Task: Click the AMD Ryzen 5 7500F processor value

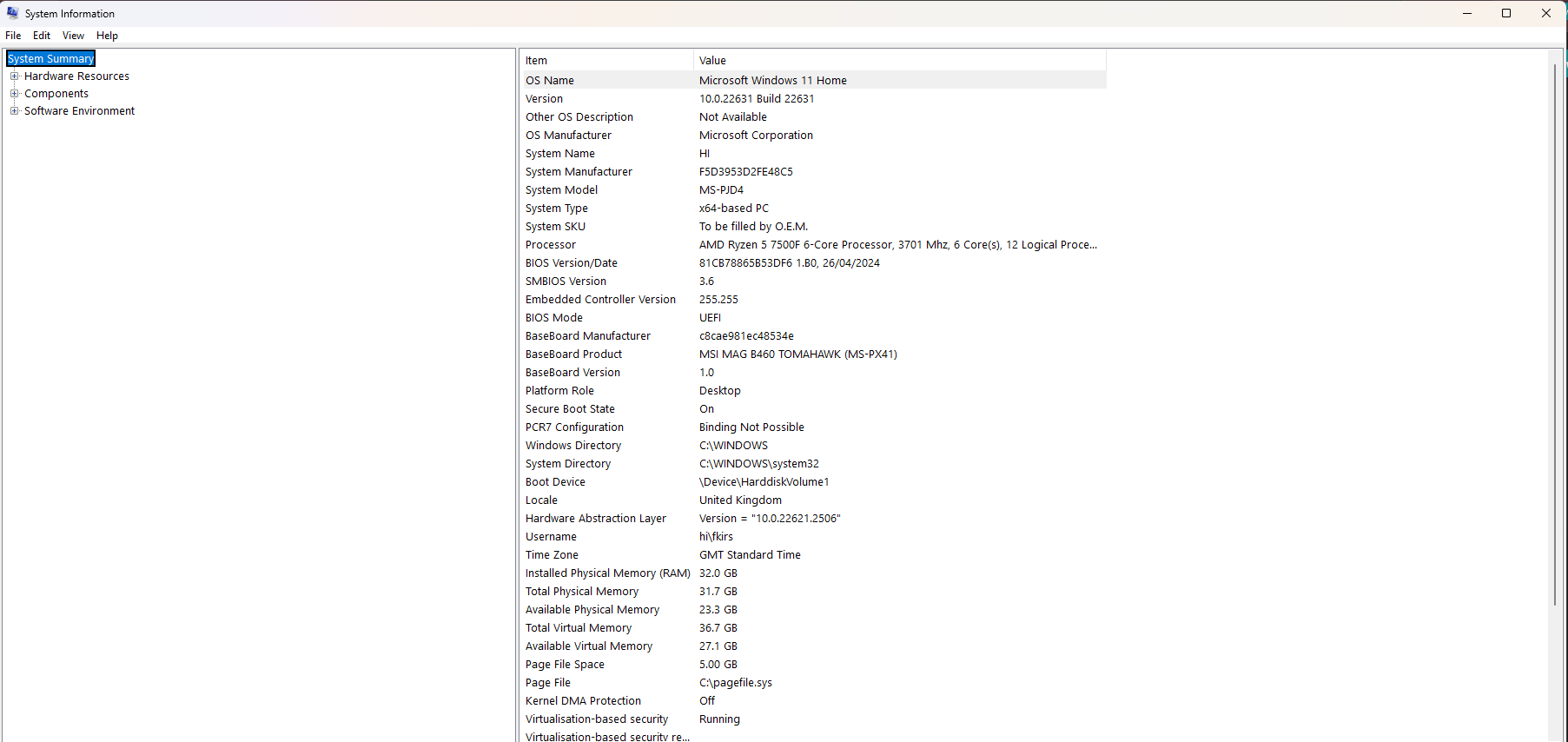Action: (898, 244)
